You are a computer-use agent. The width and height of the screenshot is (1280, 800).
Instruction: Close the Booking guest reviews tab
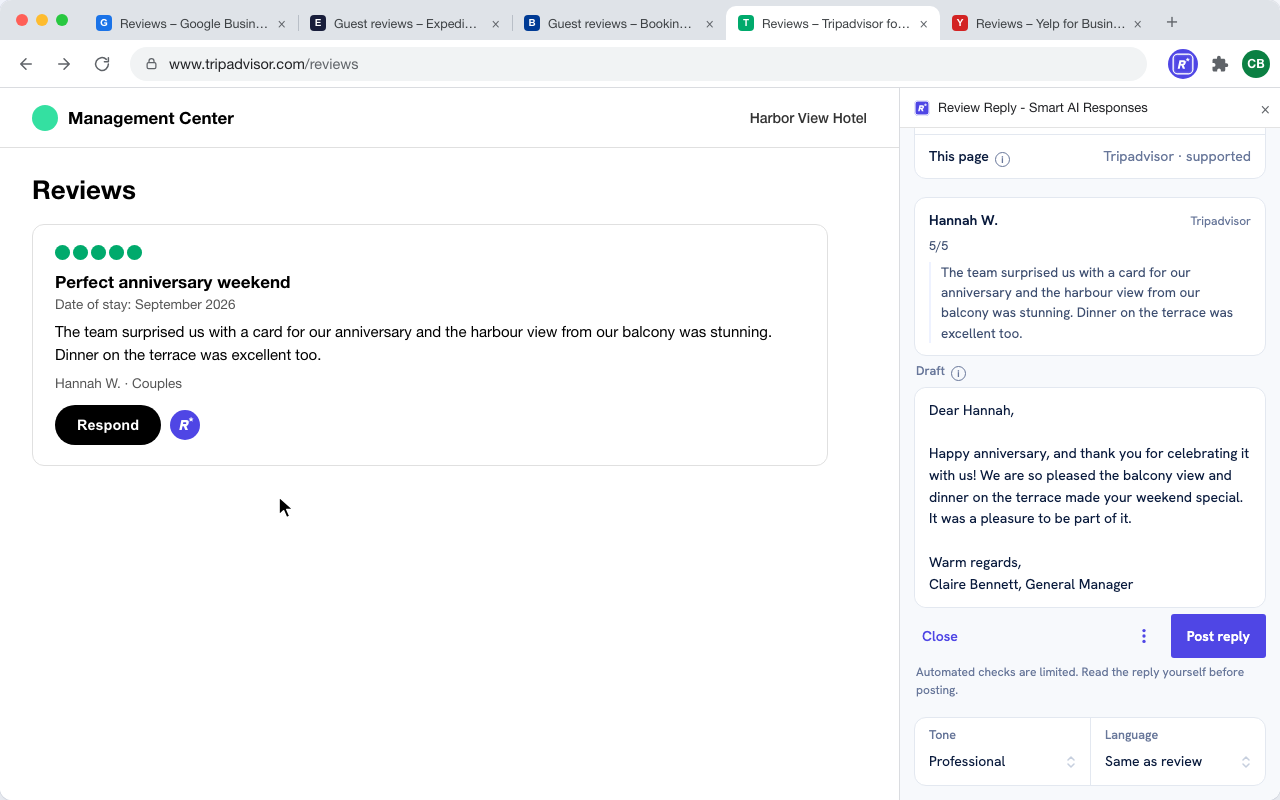pyautogui.click(x=709, y=24)
